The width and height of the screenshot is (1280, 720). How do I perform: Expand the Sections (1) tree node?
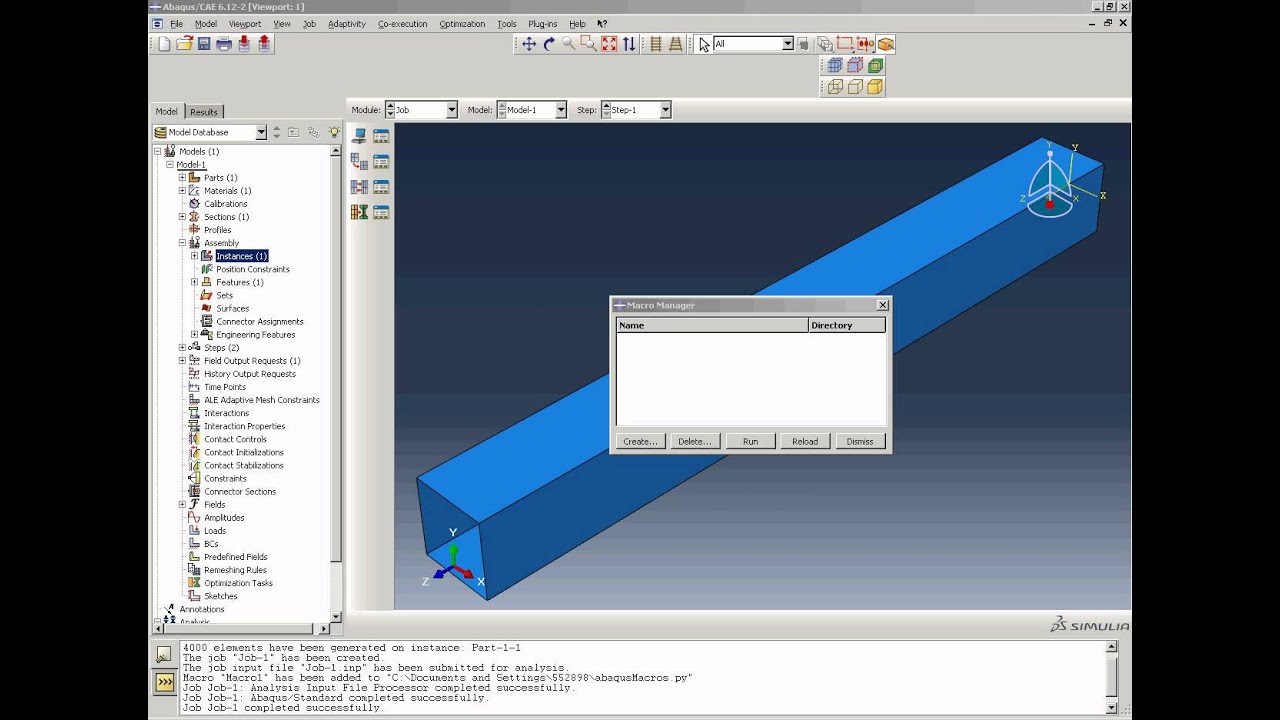[182, 216]
